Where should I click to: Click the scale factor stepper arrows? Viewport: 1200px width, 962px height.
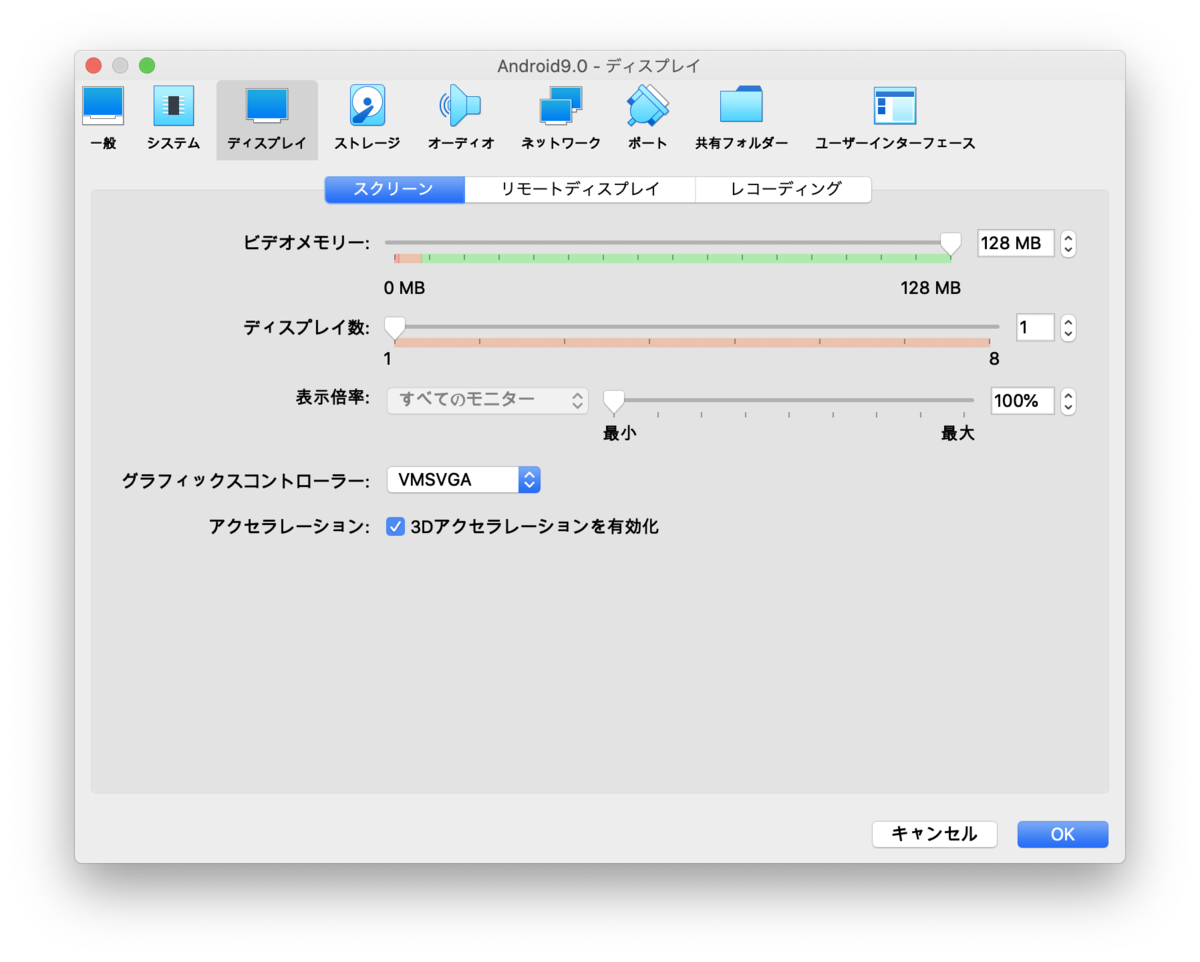pyautogui.click(x=1068, y=402)
